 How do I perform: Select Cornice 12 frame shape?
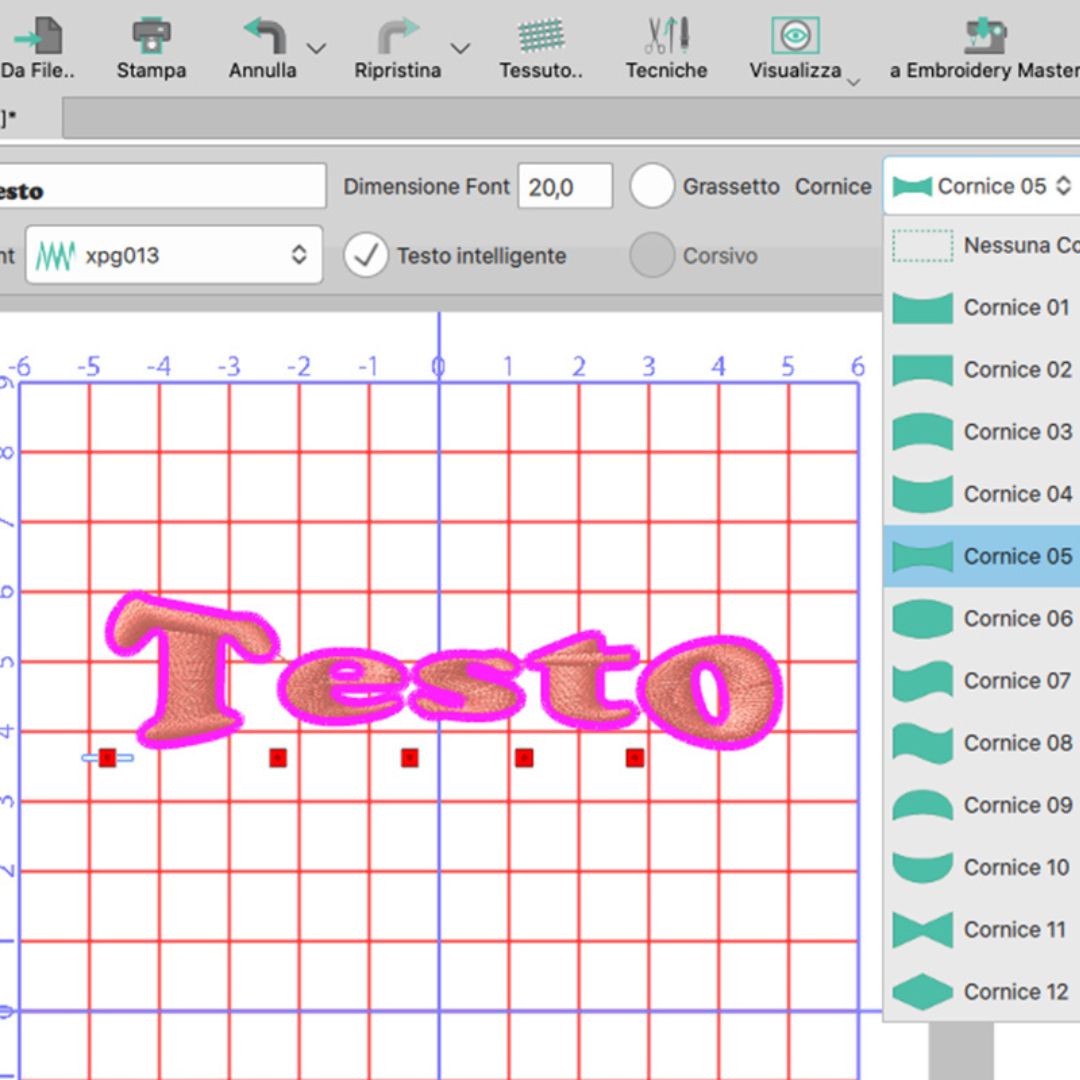point(981,991)
